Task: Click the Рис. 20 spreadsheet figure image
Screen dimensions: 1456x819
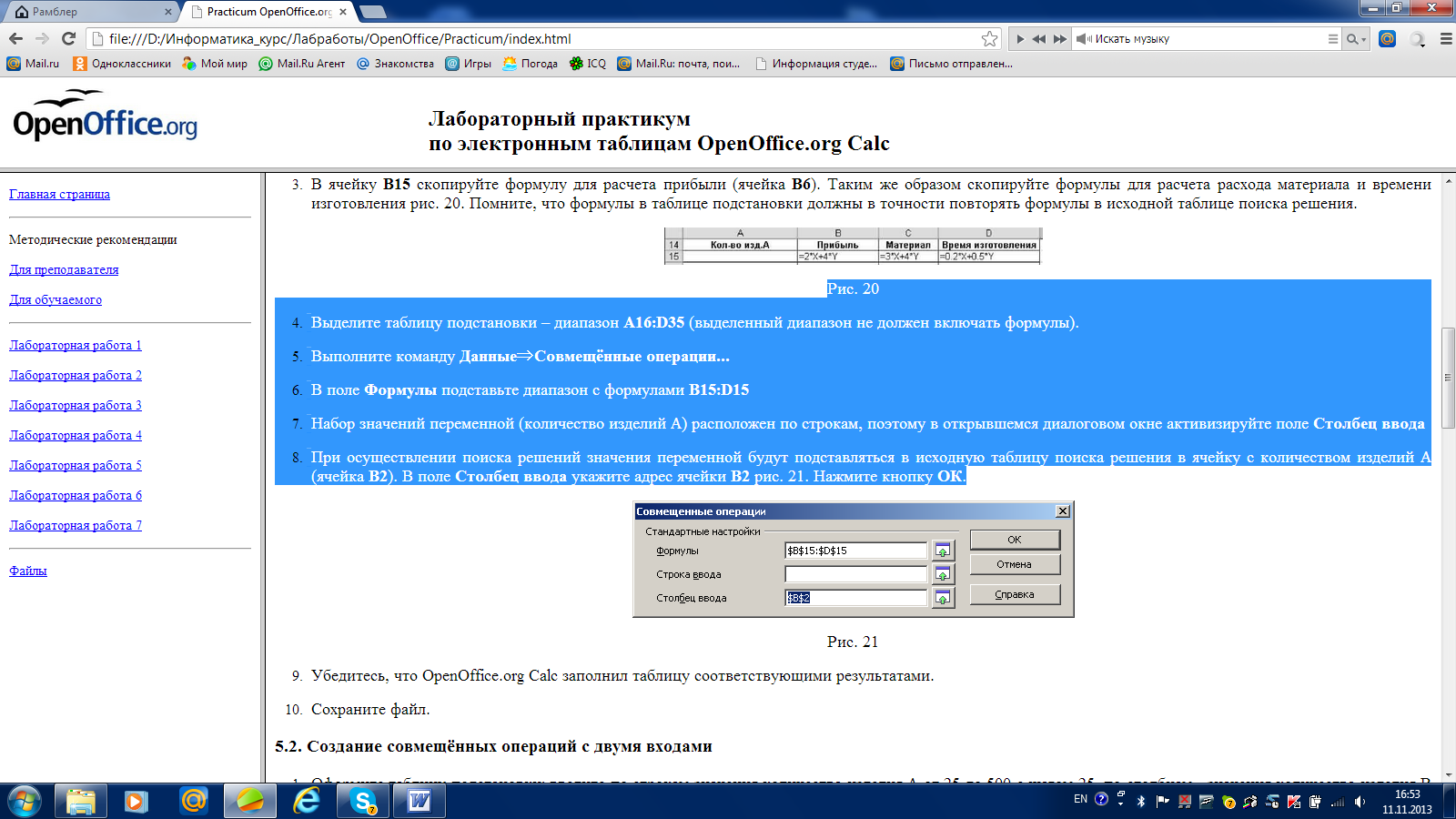Action: point(853,246)
